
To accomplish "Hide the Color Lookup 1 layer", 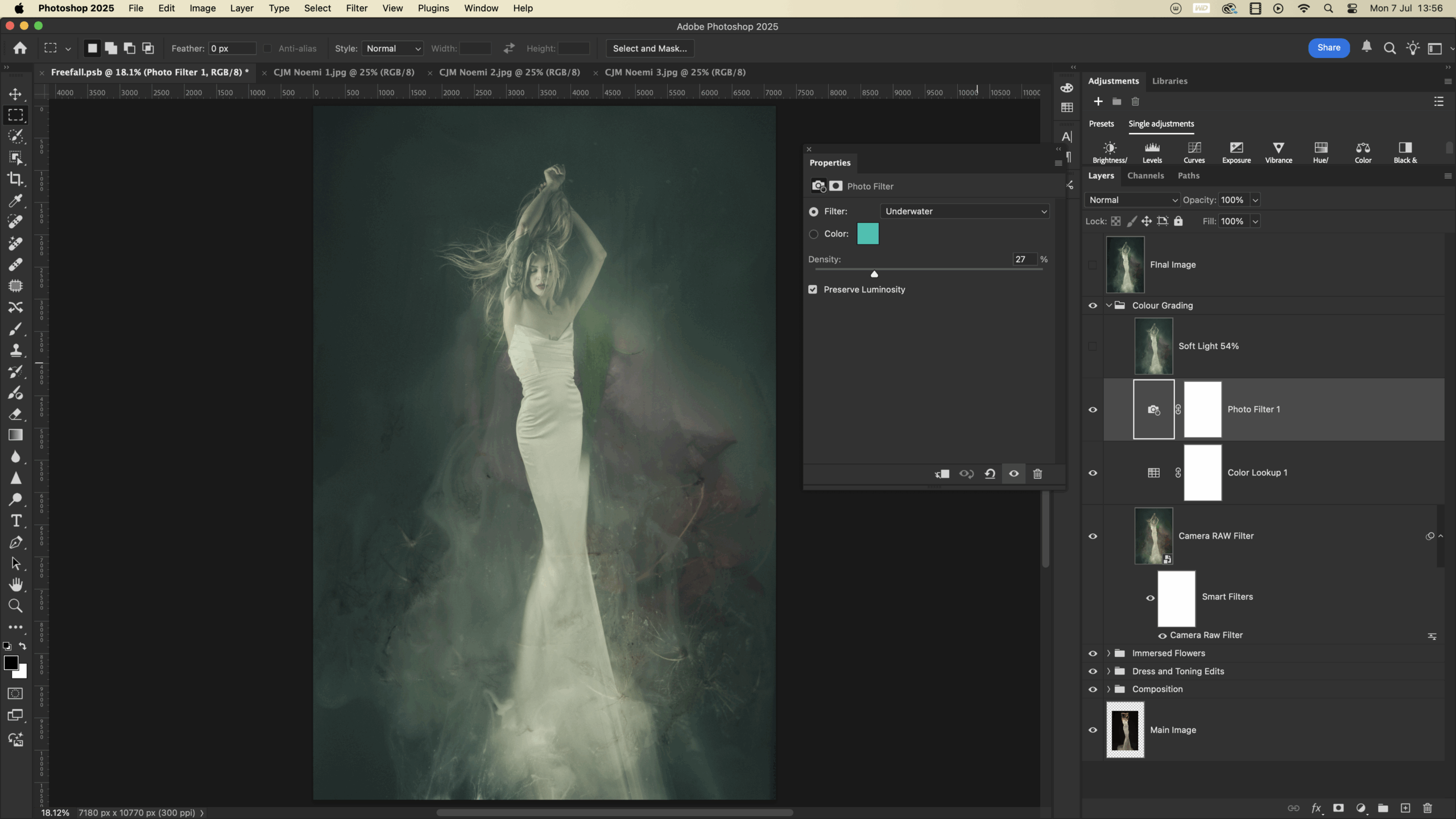I will tap(1093, 473).
